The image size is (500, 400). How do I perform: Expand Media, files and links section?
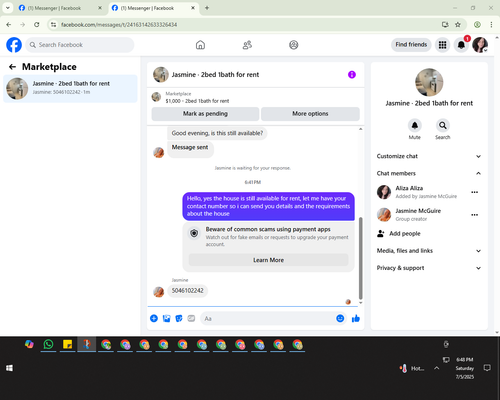429,251
